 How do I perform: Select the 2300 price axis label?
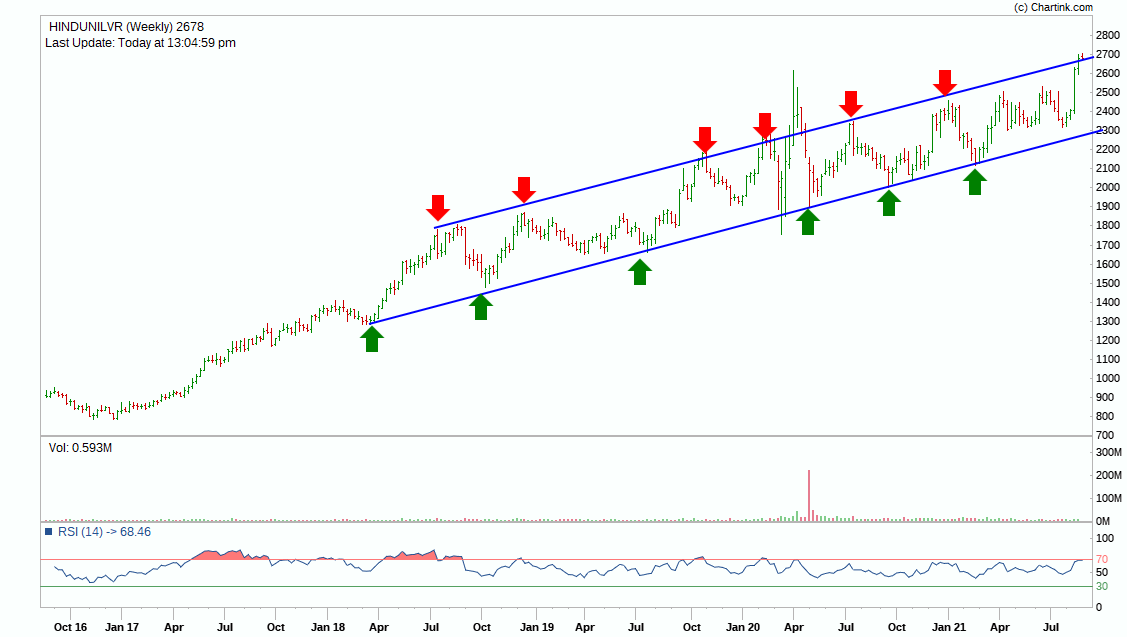click(1108, 130)
